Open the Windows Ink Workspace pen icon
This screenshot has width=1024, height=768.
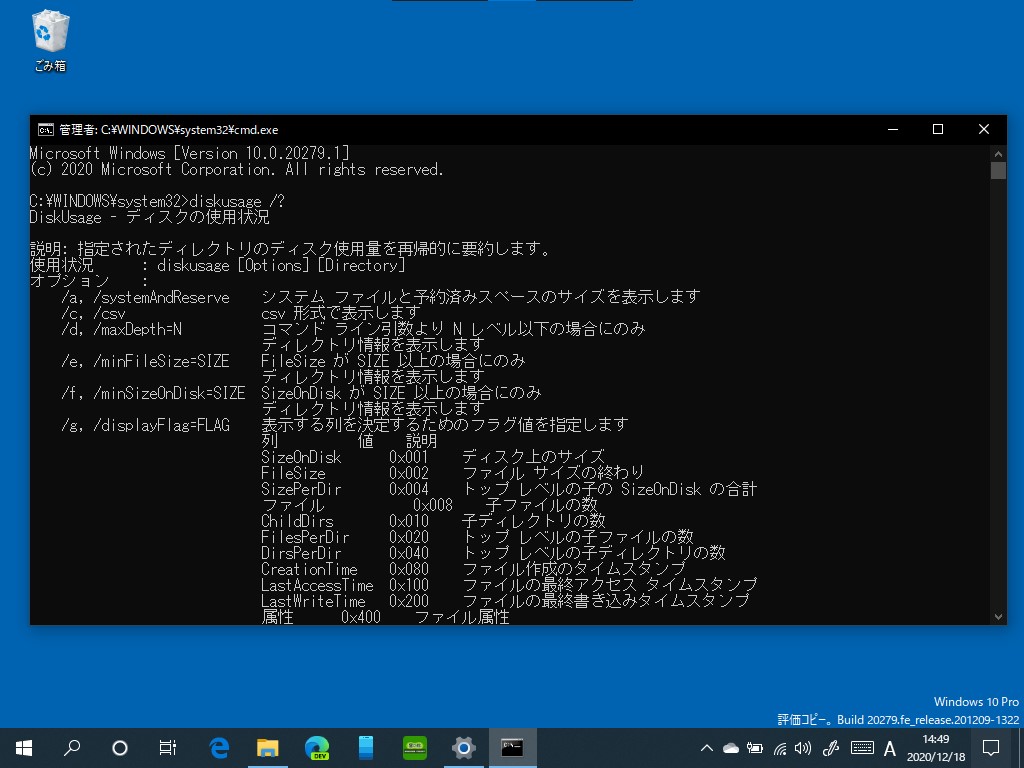tap(830, 747)
